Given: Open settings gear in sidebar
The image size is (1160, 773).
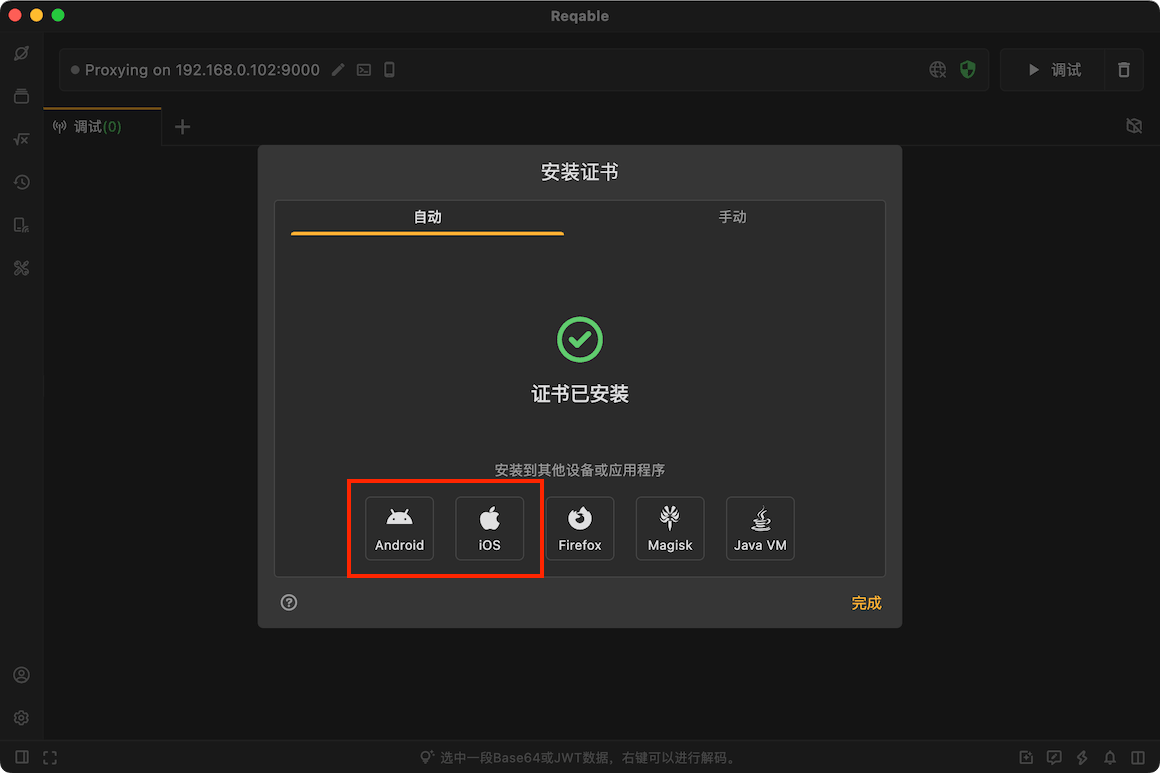Looking at the screenshot, I should click(x=21, y=718).
